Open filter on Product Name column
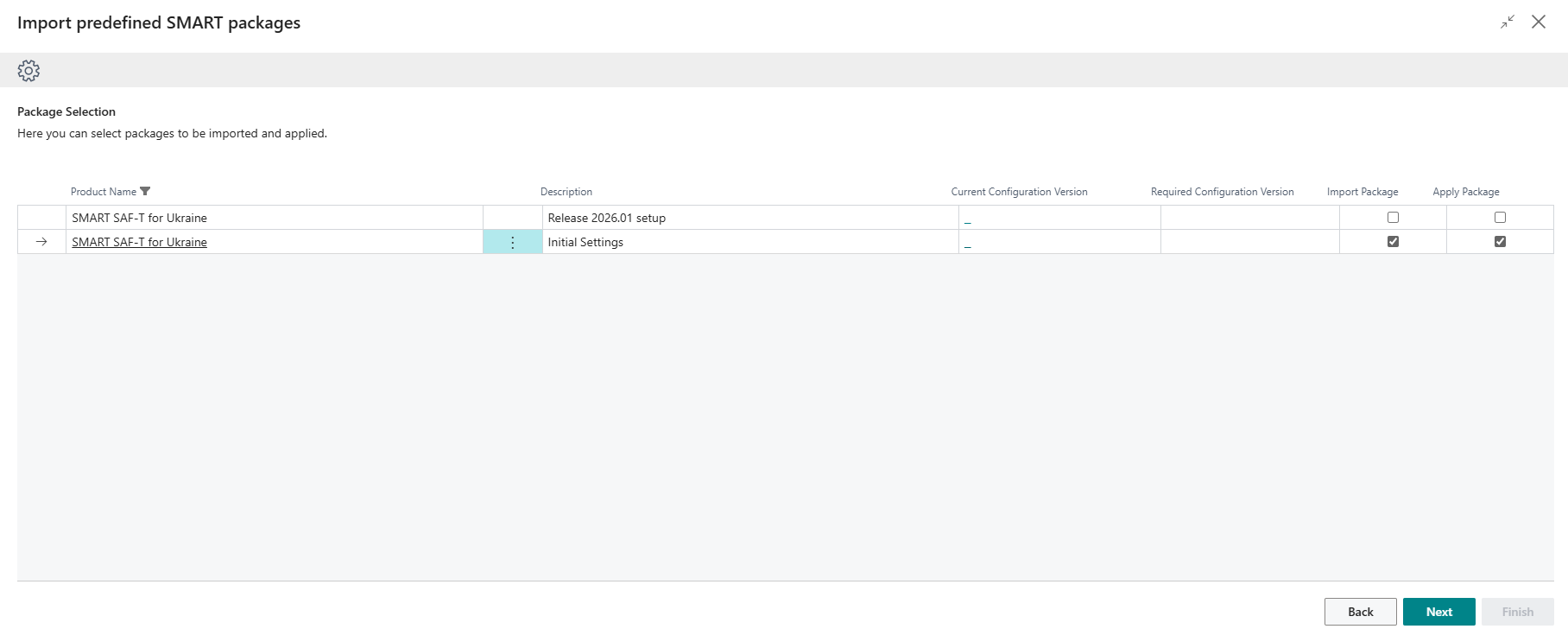The height and width of the screenshot is (629, 1568). point(145,192)
